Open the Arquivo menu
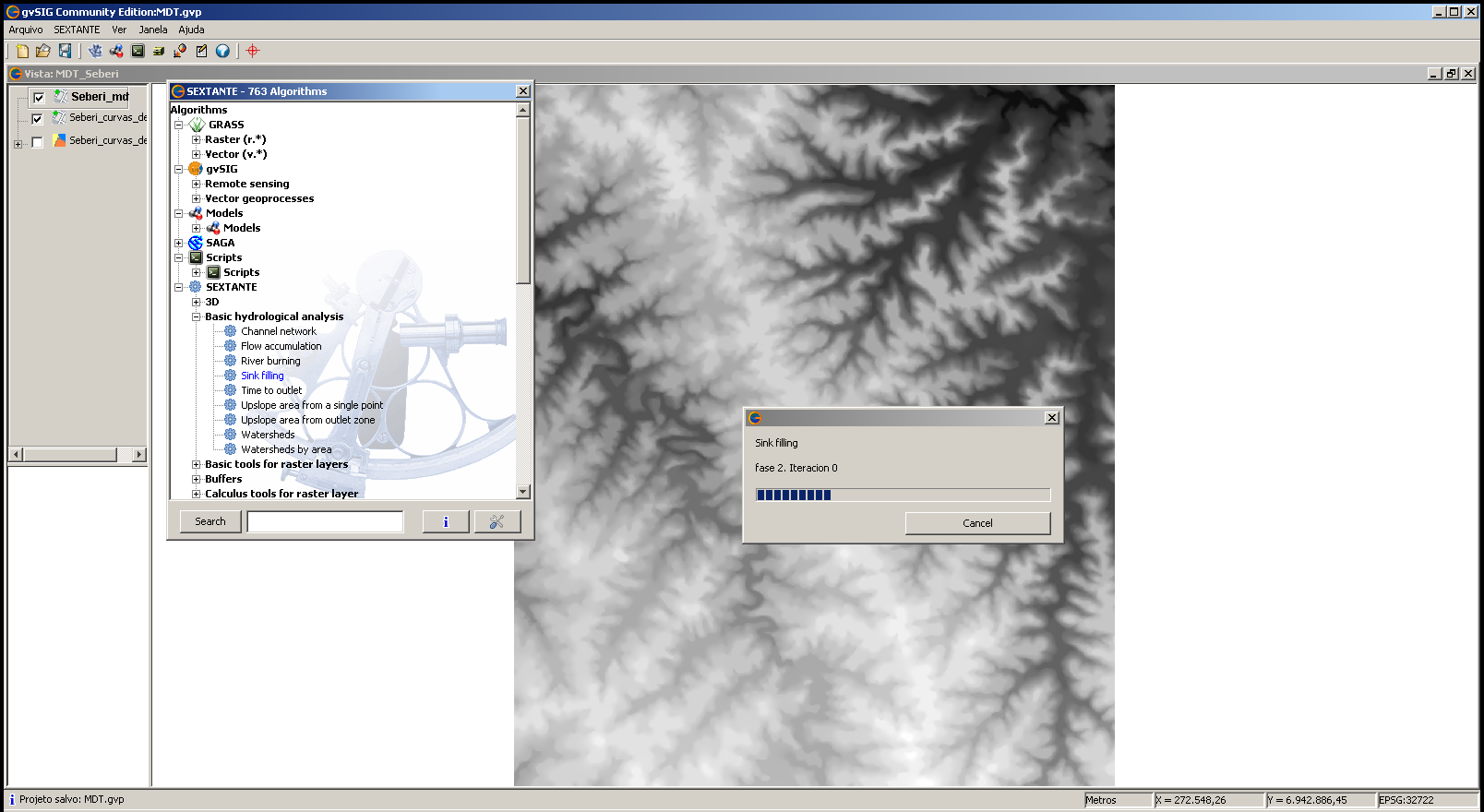Screen dimensions: 1484x812 point(26,30)
